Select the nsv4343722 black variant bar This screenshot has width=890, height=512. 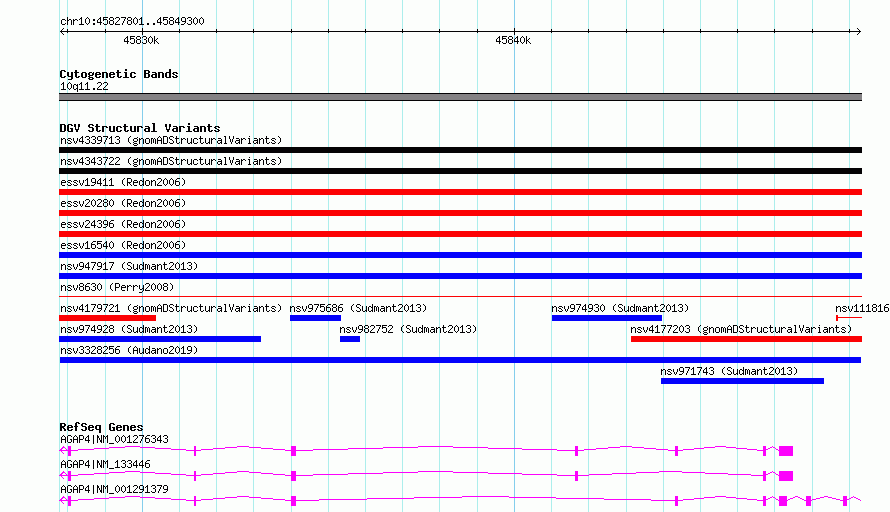tap(460, 171)
